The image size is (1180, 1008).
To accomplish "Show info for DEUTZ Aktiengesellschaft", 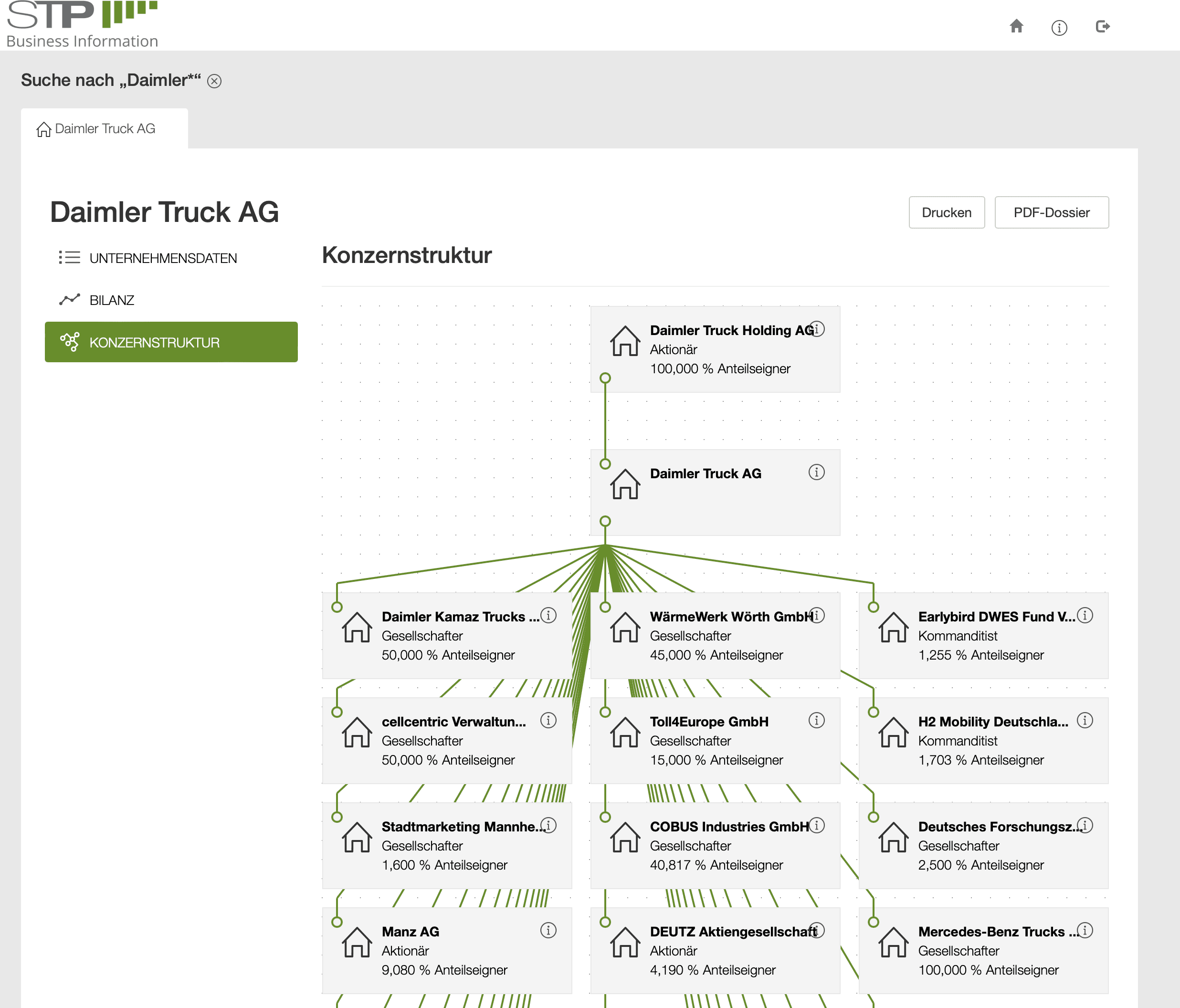I will [x=817, y=930].
